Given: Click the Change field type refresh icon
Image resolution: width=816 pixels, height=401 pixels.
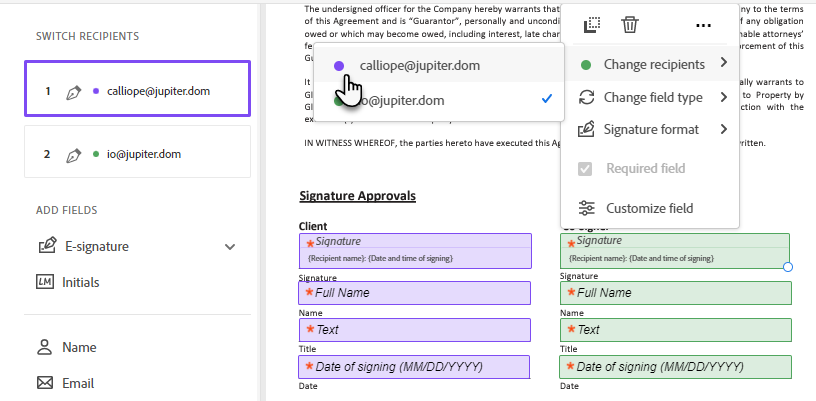Looking at the screenshot, I should 586,97.
